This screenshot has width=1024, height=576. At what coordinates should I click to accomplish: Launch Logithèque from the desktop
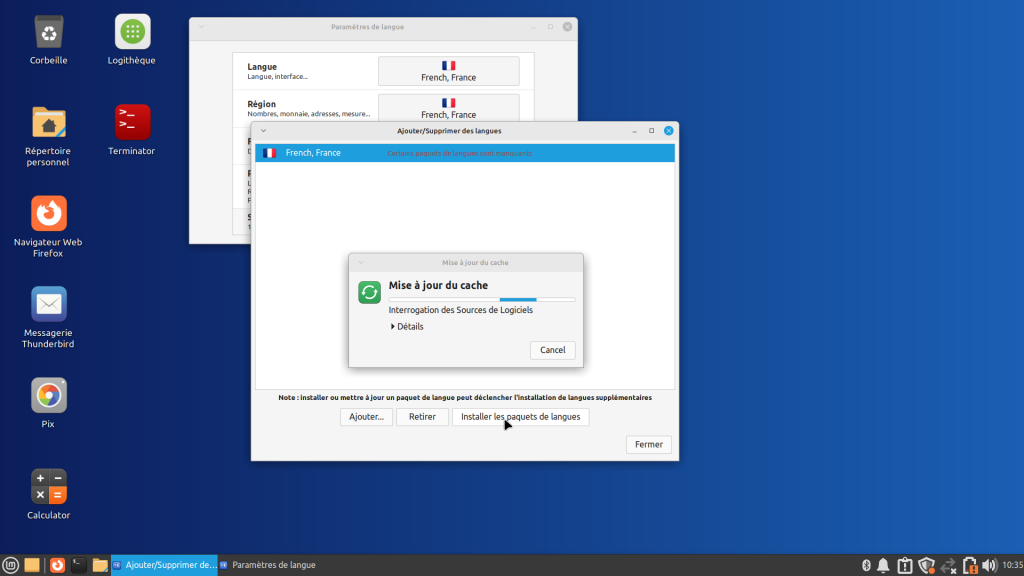132,32
